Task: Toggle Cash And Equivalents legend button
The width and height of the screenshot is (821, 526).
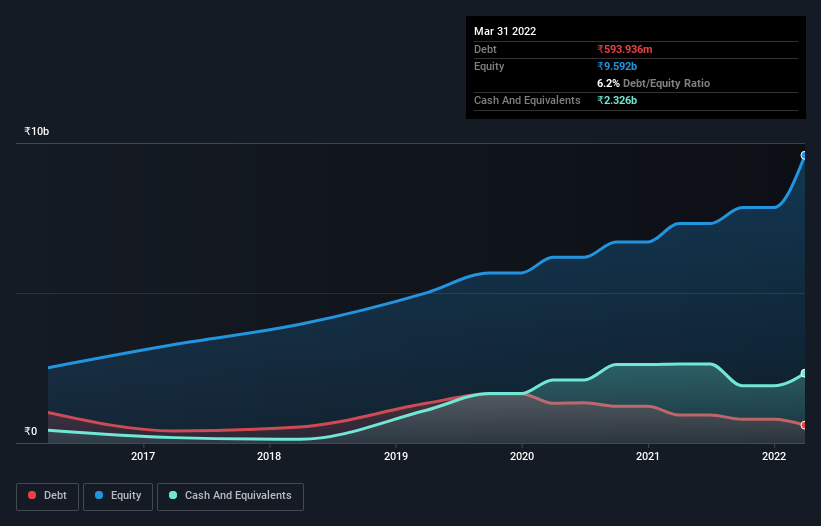Action: 230,497
